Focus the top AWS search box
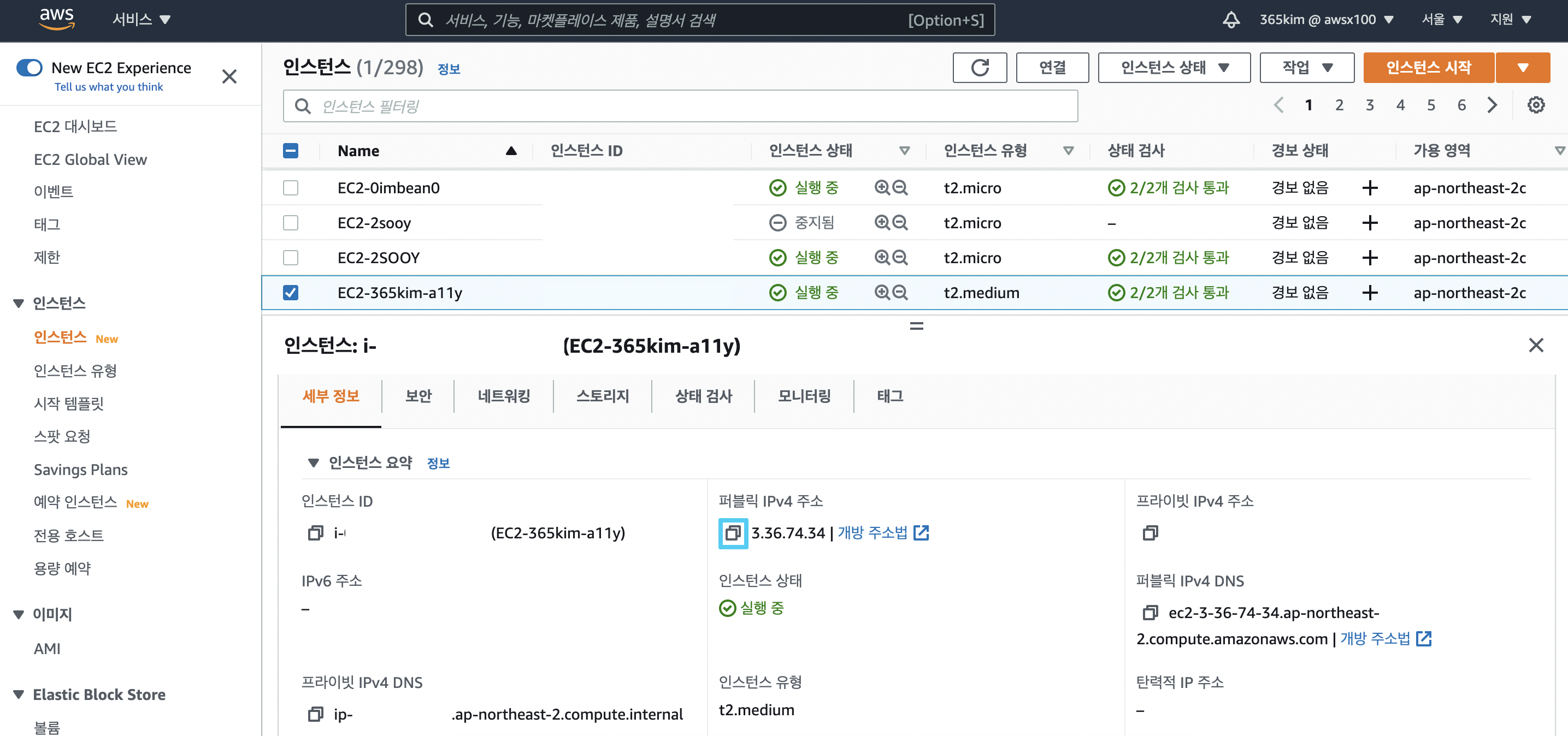 [x=700, y=20]
